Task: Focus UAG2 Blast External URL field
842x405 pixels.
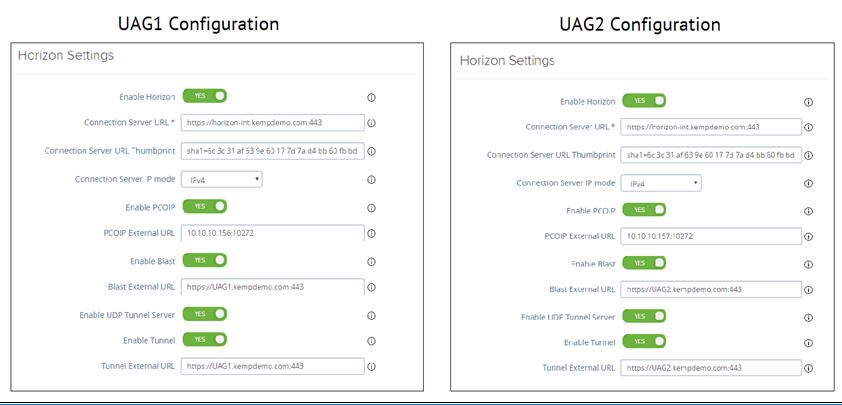Action: tap(711, 289)
